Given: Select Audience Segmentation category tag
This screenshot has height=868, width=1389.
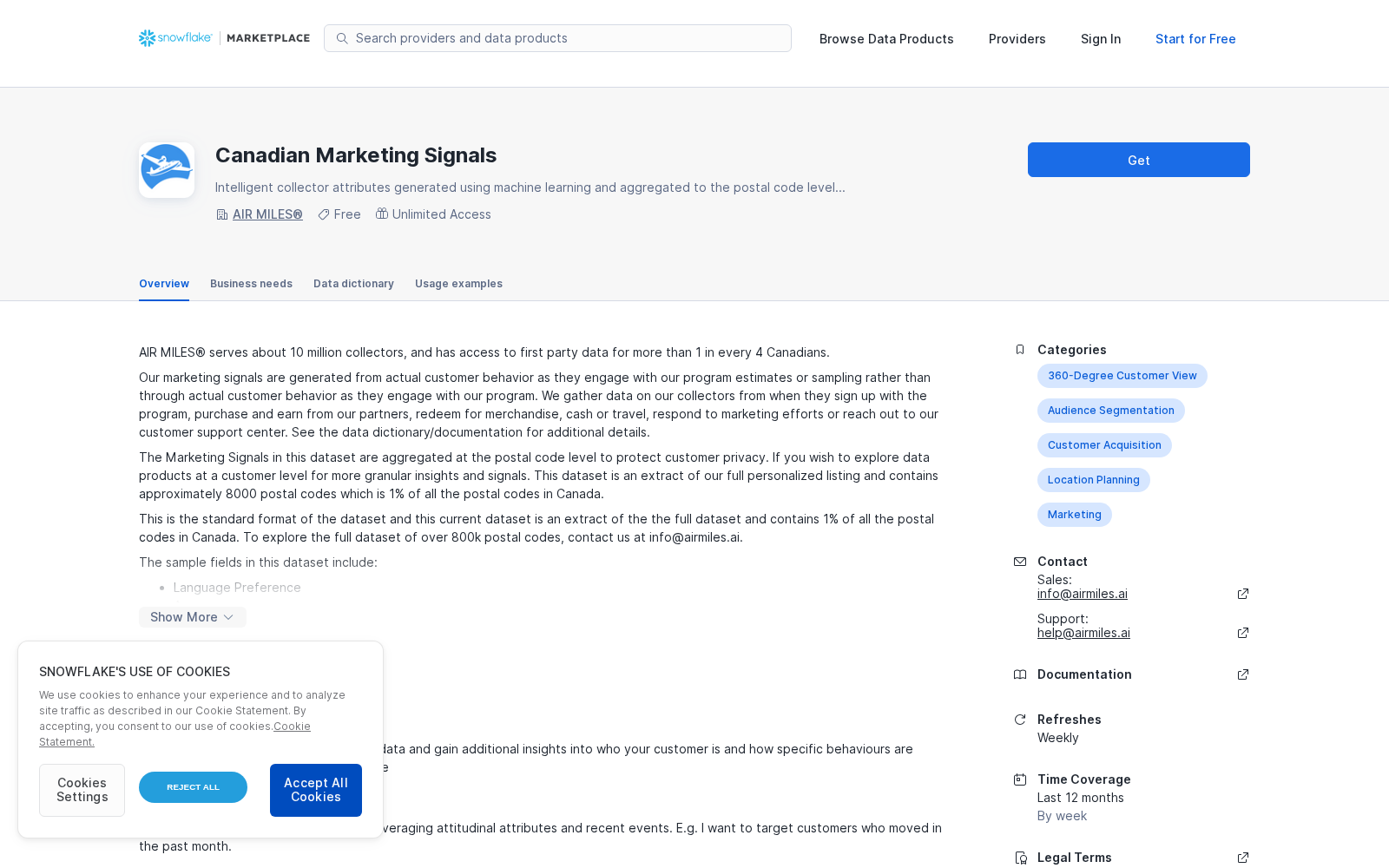Looking at the screenshot, I should coord(1110,411).
